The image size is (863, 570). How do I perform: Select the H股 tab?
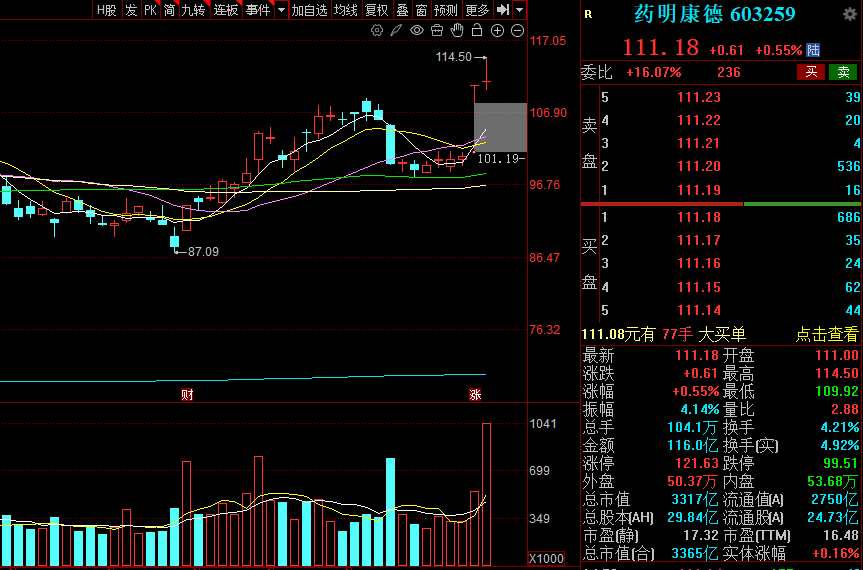107,10
